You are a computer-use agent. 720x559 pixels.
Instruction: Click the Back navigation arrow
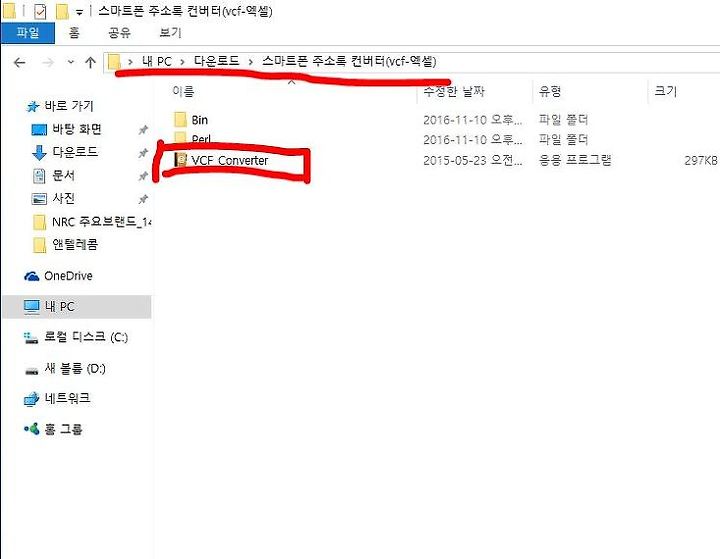(x=19, y=62)
